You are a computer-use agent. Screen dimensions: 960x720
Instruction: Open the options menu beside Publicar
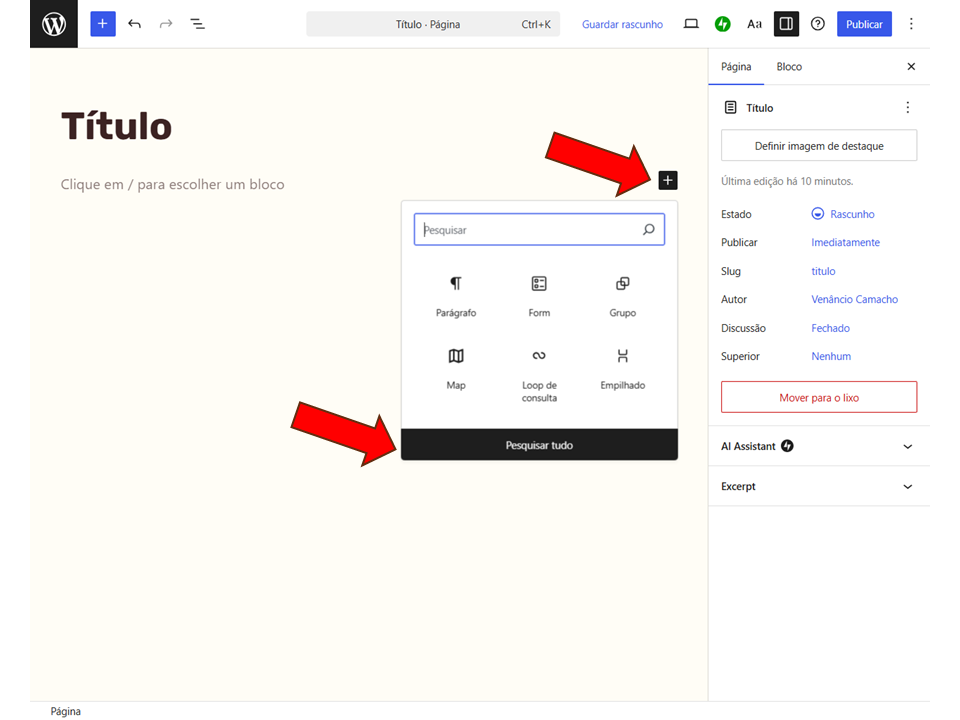click(x=910, y=24)
